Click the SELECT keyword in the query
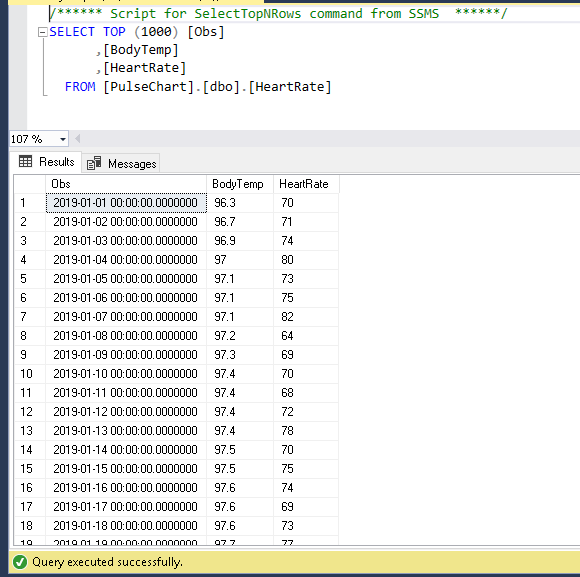Viewport: 580px width, 577px height. [72, 32]
